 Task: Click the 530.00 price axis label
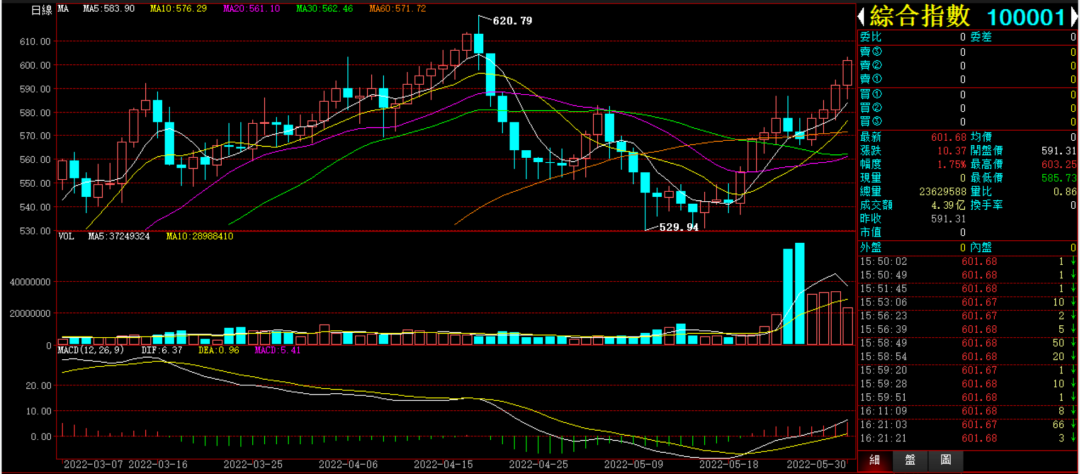coord(36,231)
